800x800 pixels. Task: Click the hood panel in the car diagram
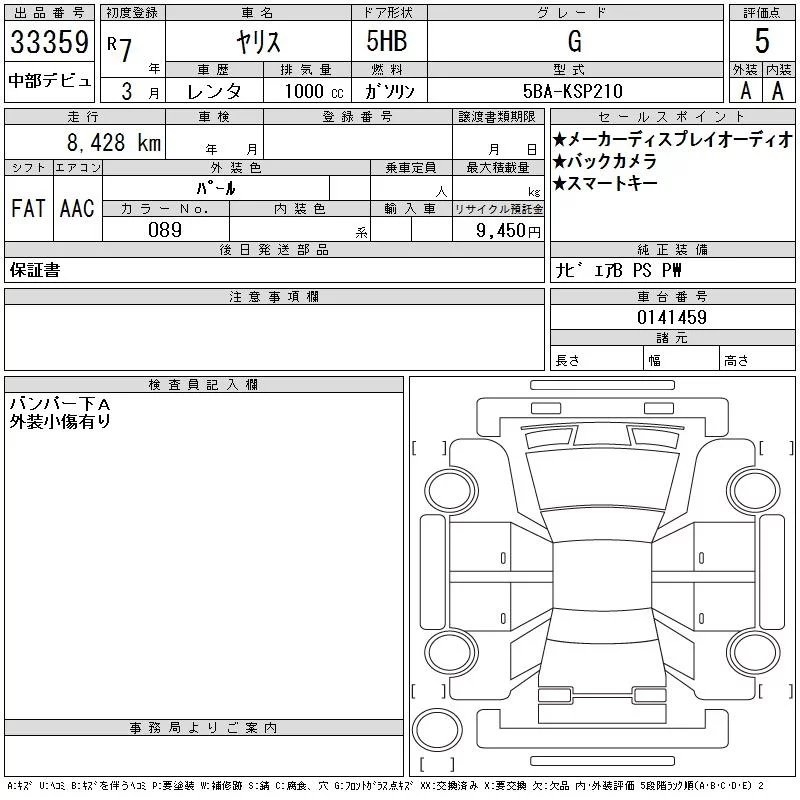tap(602, 480)
